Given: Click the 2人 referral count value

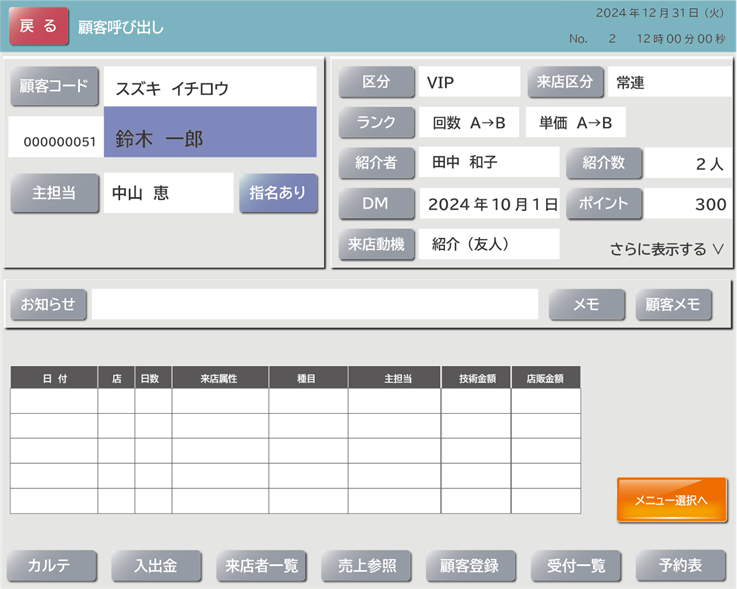Looking at the screenshot, I should pos(688,163).
